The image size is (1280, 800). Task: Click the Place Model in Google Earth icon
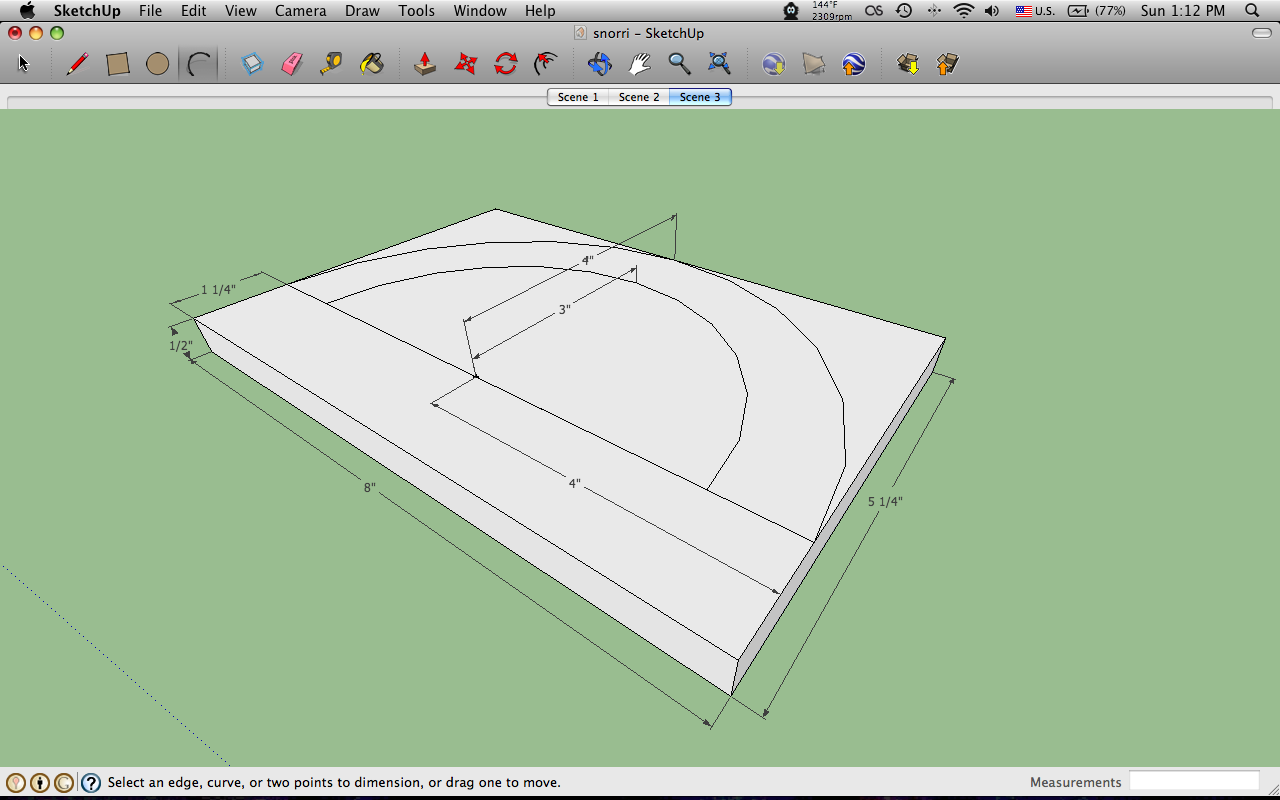pos(853,64)
